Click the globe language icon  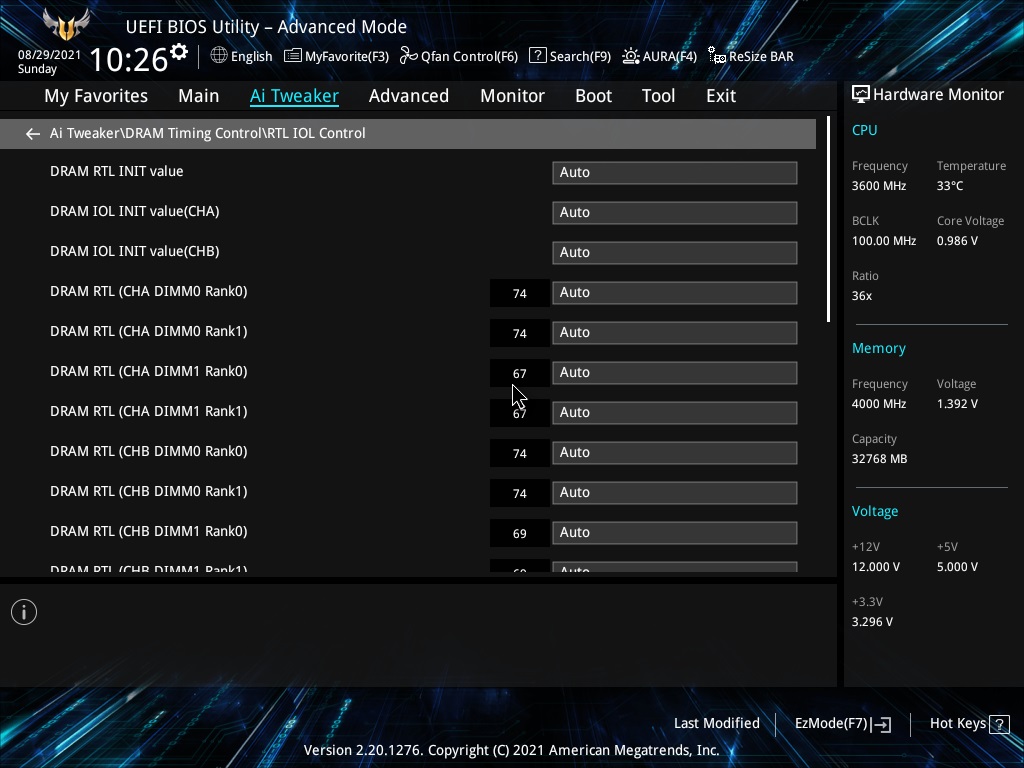pos(219,56)
